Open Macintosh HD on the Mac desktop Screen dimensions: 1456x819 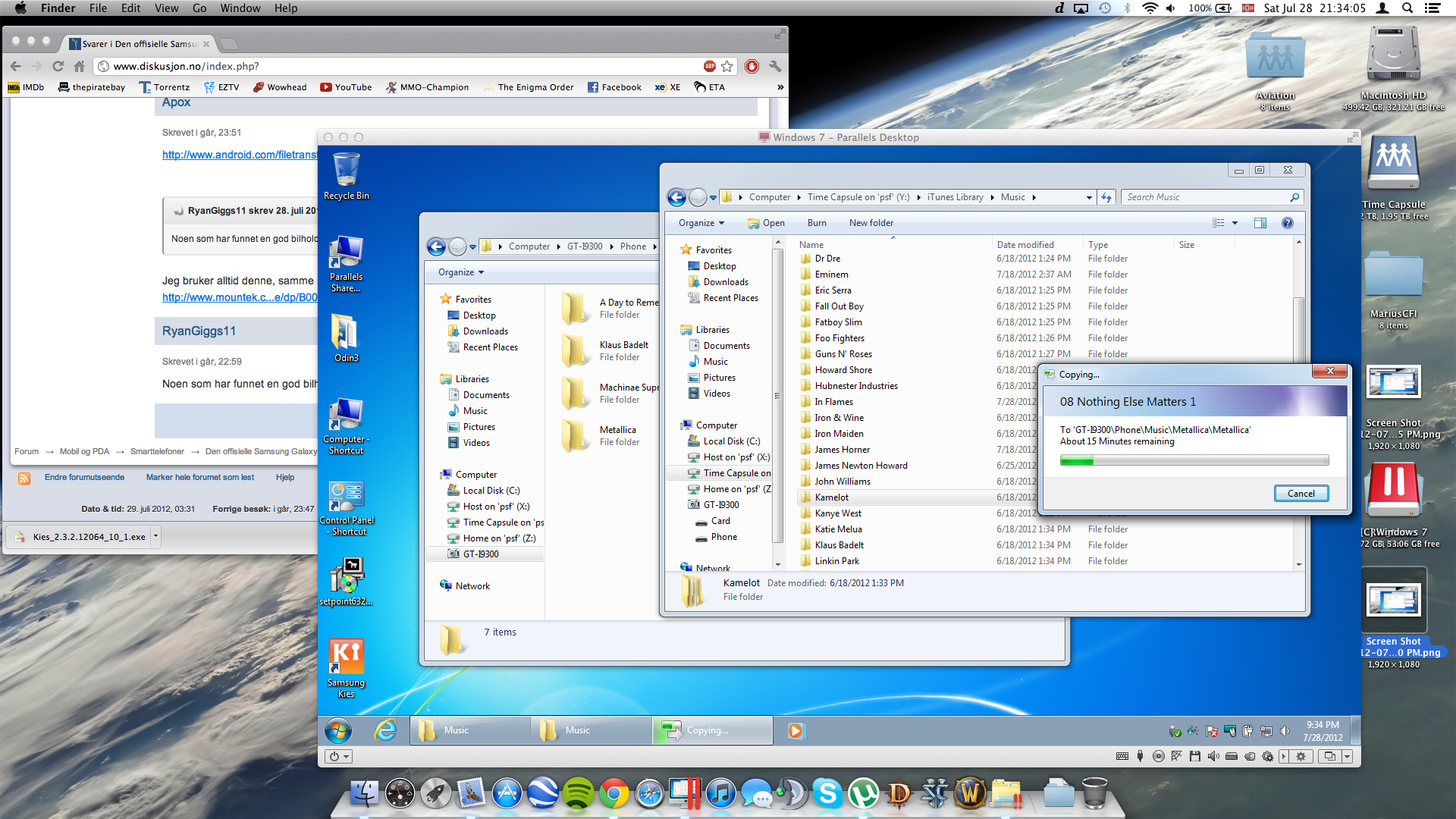[x=1394, y=68]
